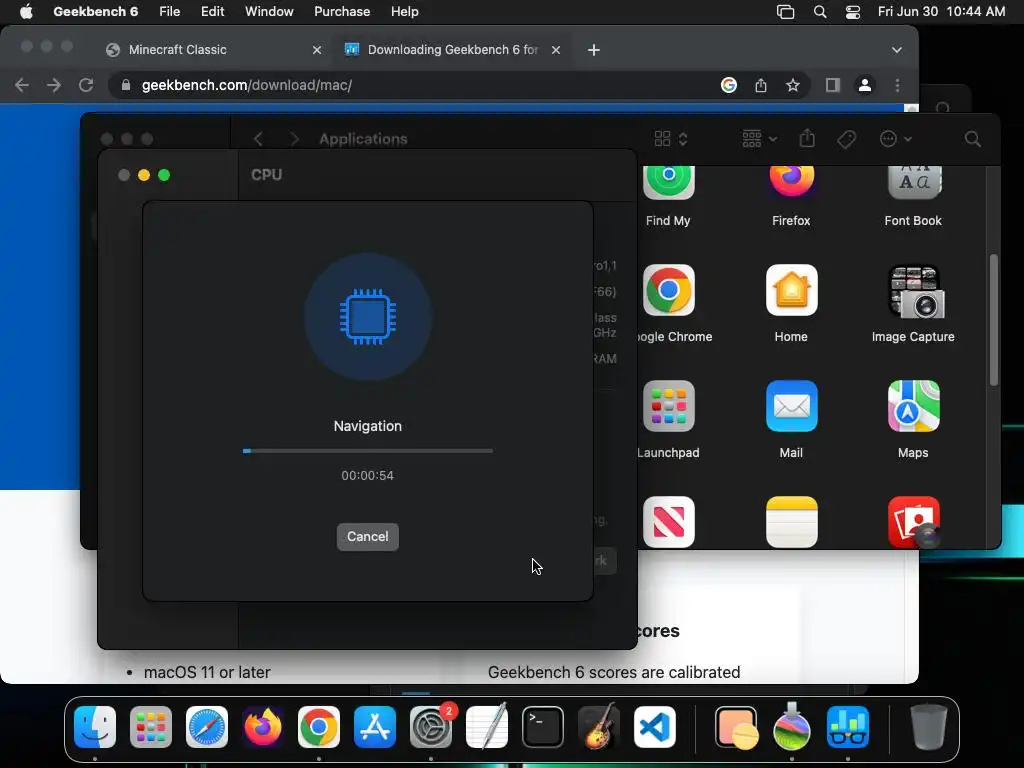Open the Trash in the Dock
Screen dimensions: 1024x768
point(928,727)
